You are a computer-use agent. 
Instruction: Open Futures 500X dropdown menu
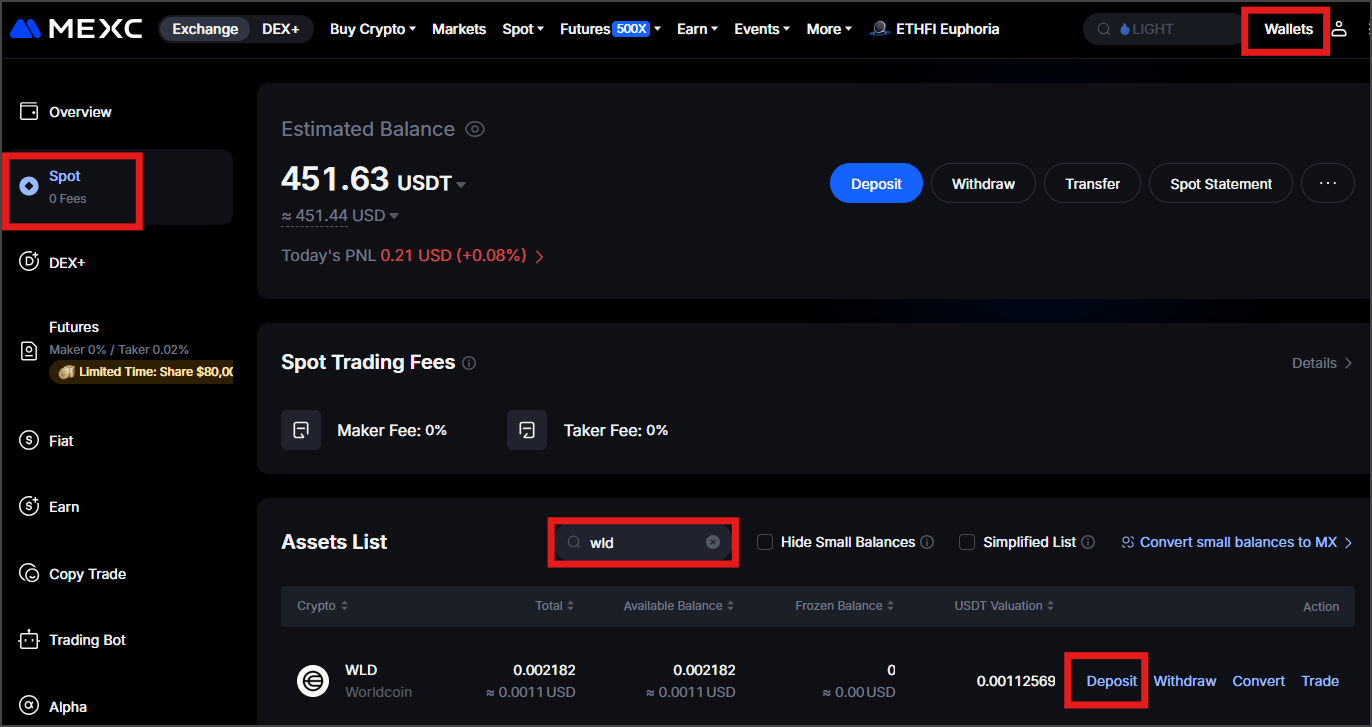[610, 29]
